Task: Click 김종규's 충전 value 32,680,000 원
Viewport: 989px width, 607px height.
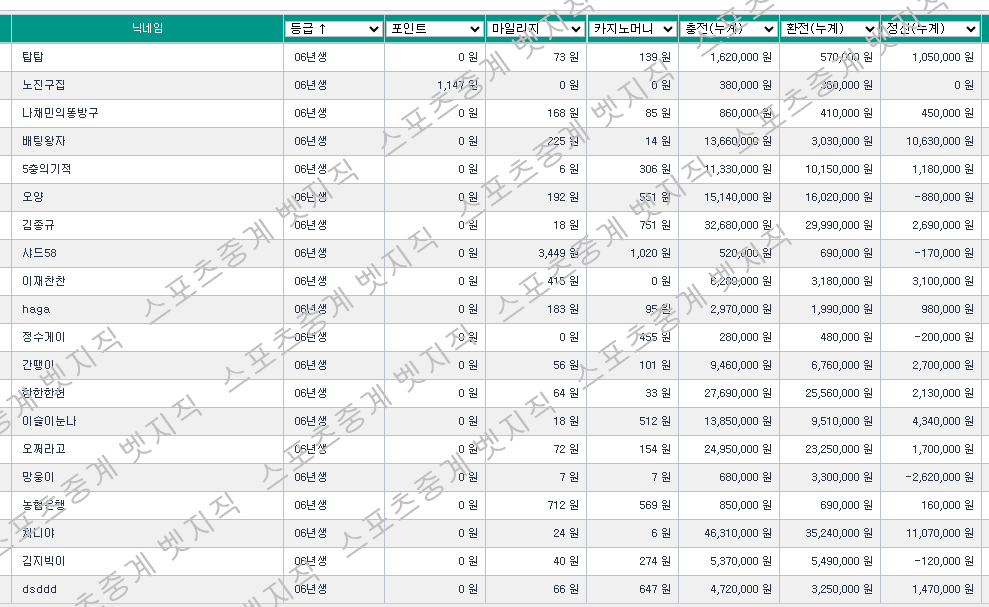Action: pyautogui.click(x=739, y=225)
